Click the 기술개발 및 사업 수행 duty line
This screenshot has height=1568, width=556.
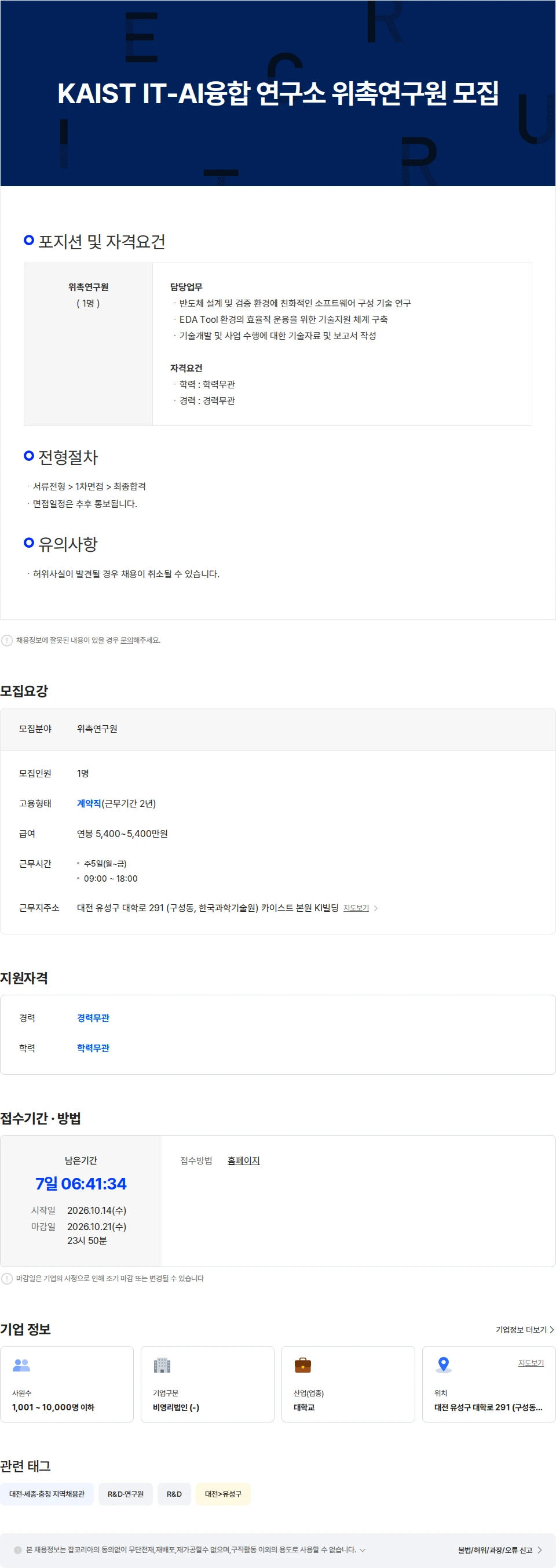[277, 336]
